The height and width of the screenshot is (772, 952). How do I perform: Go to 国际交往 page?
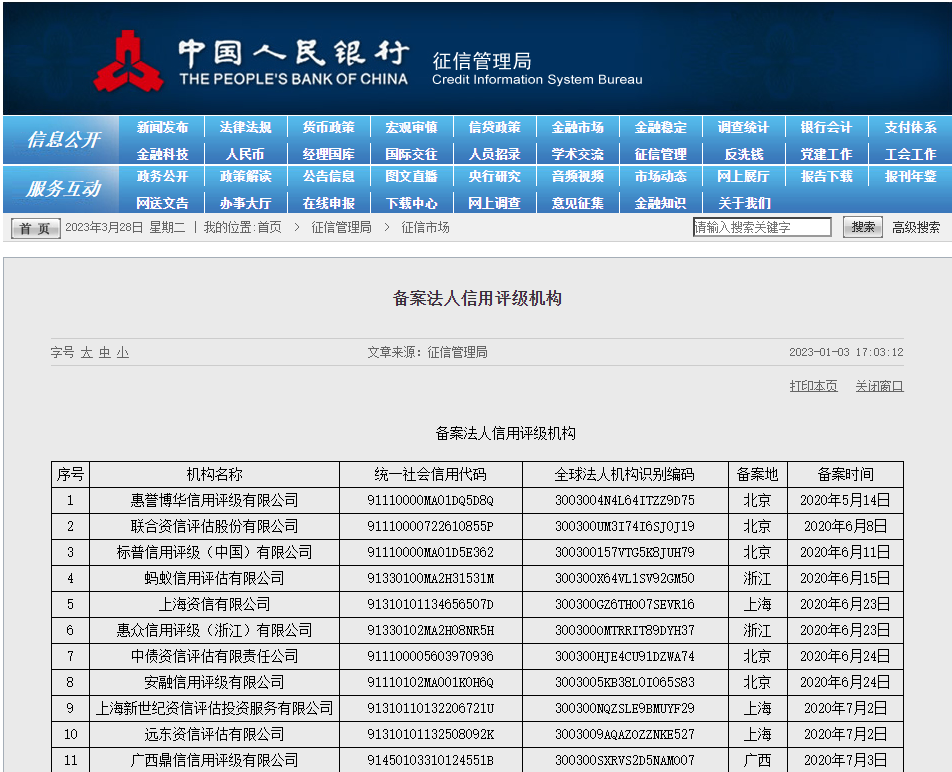point(411,154)
